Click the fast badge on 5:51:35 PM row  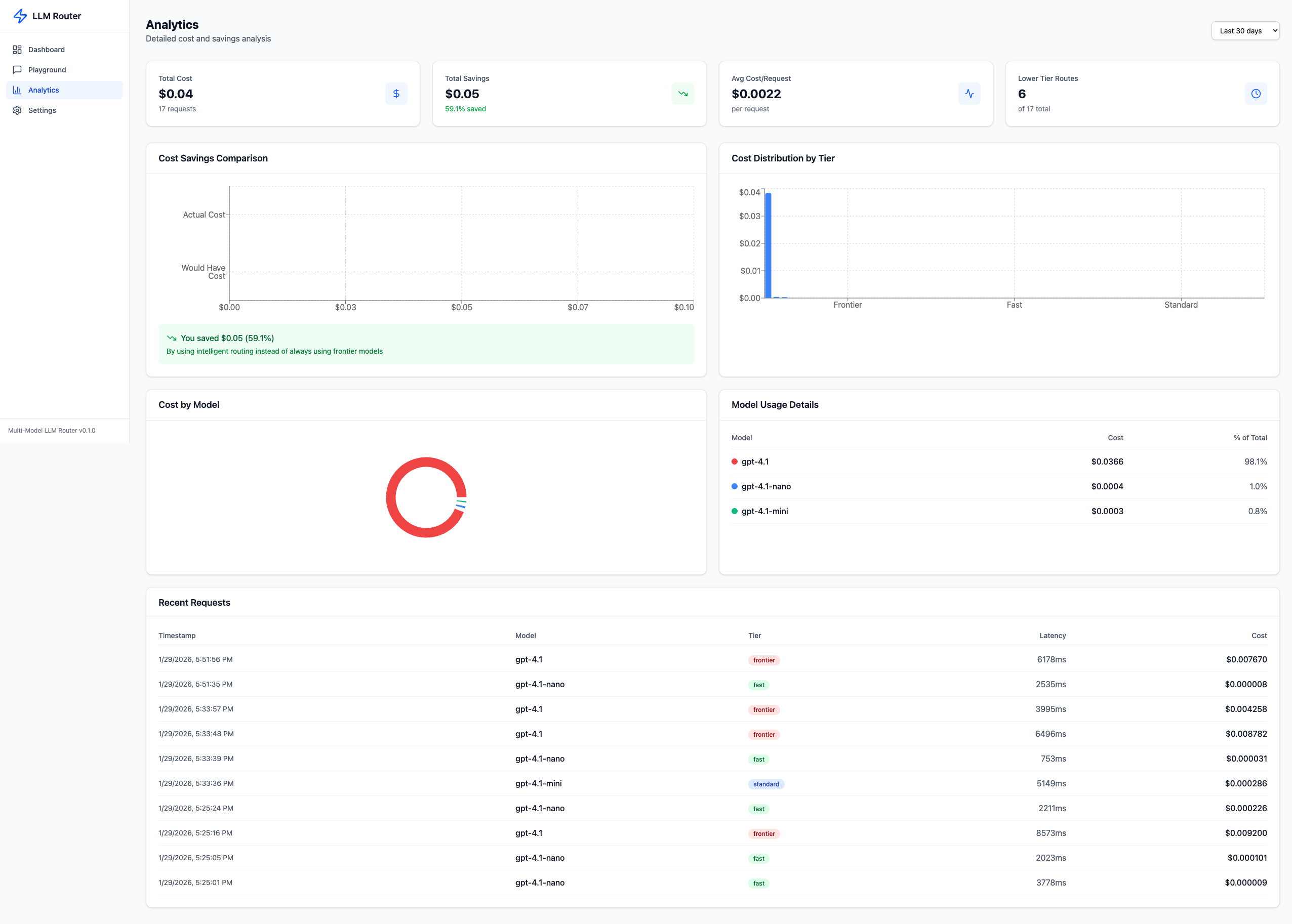pyautogui.click(x=759, y=685)
